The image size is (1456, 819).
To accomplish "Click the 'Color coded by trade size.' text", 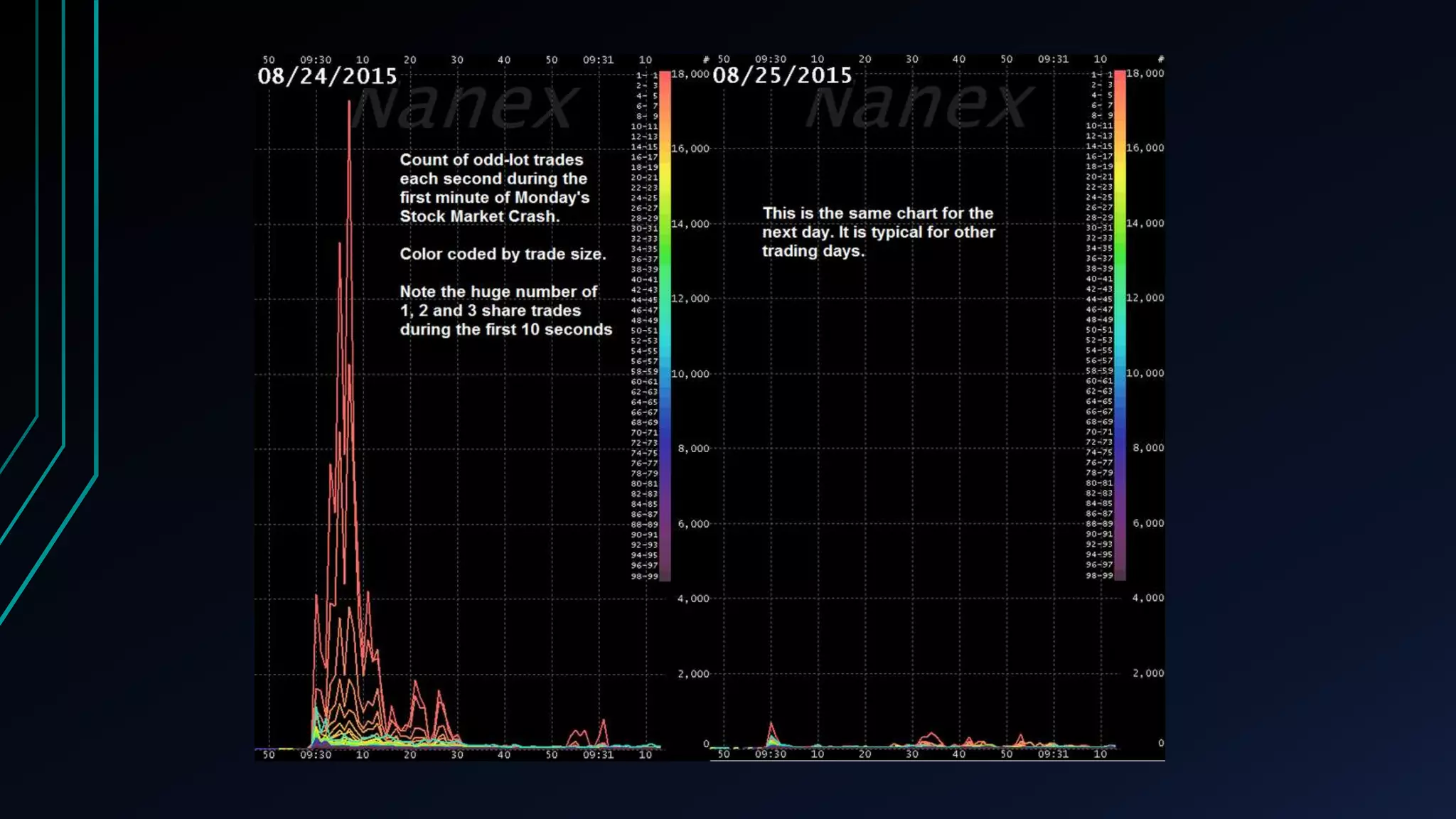I will (502, 254).
